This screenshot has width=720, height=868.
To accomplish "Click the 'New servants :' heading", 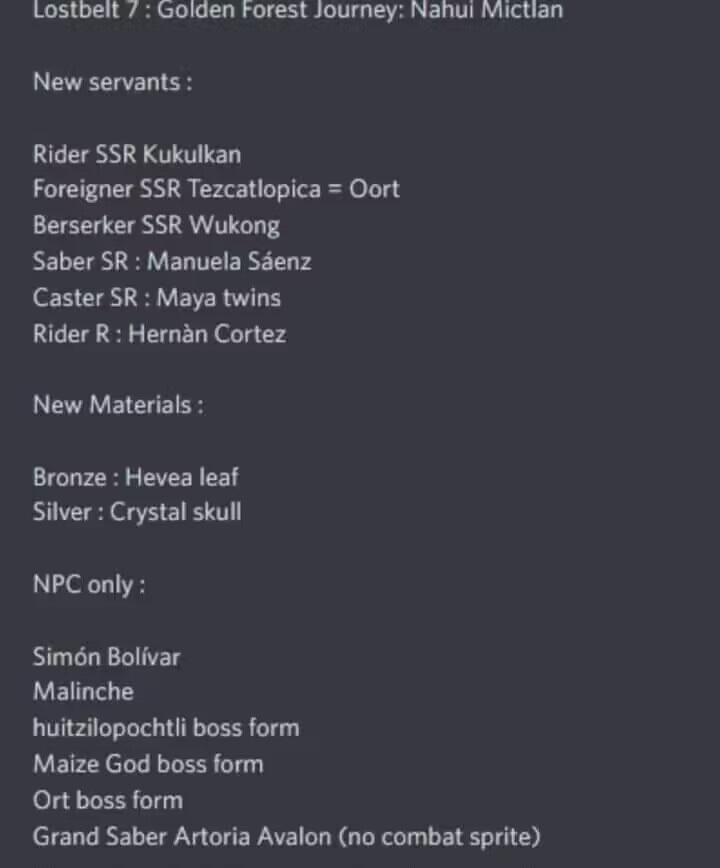I will tap(113, 82).
